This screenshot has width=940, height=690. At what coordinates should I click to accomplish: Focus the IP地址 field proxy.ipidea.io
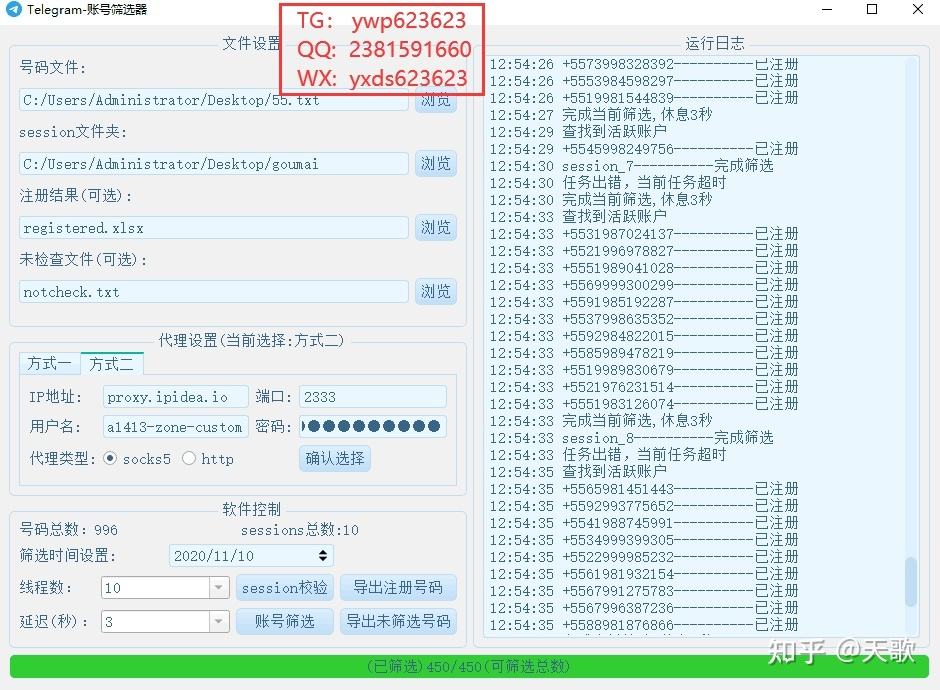pyautogui.click(x=176, y=397)
